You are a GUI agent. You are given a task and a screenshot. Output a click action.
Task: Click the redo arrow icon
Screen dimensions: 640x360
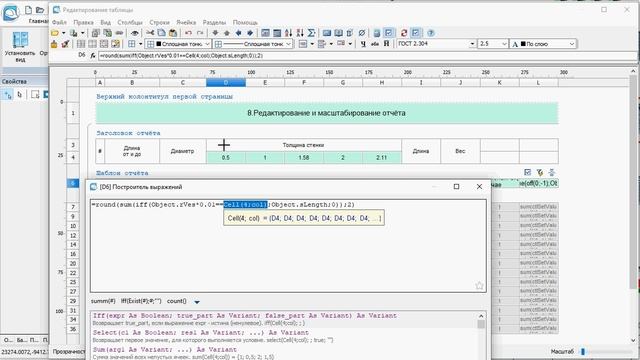point(200,33)
